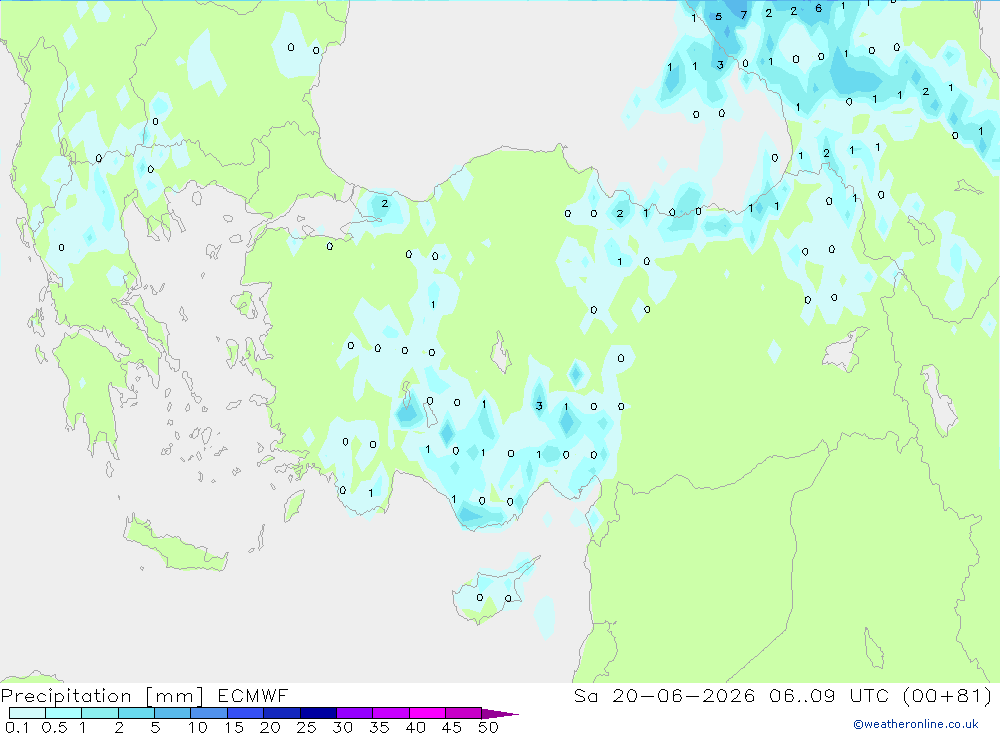Click the precipitation value '7' on the map
Screen dimensions: 1000x733
(x=744, y=15)
